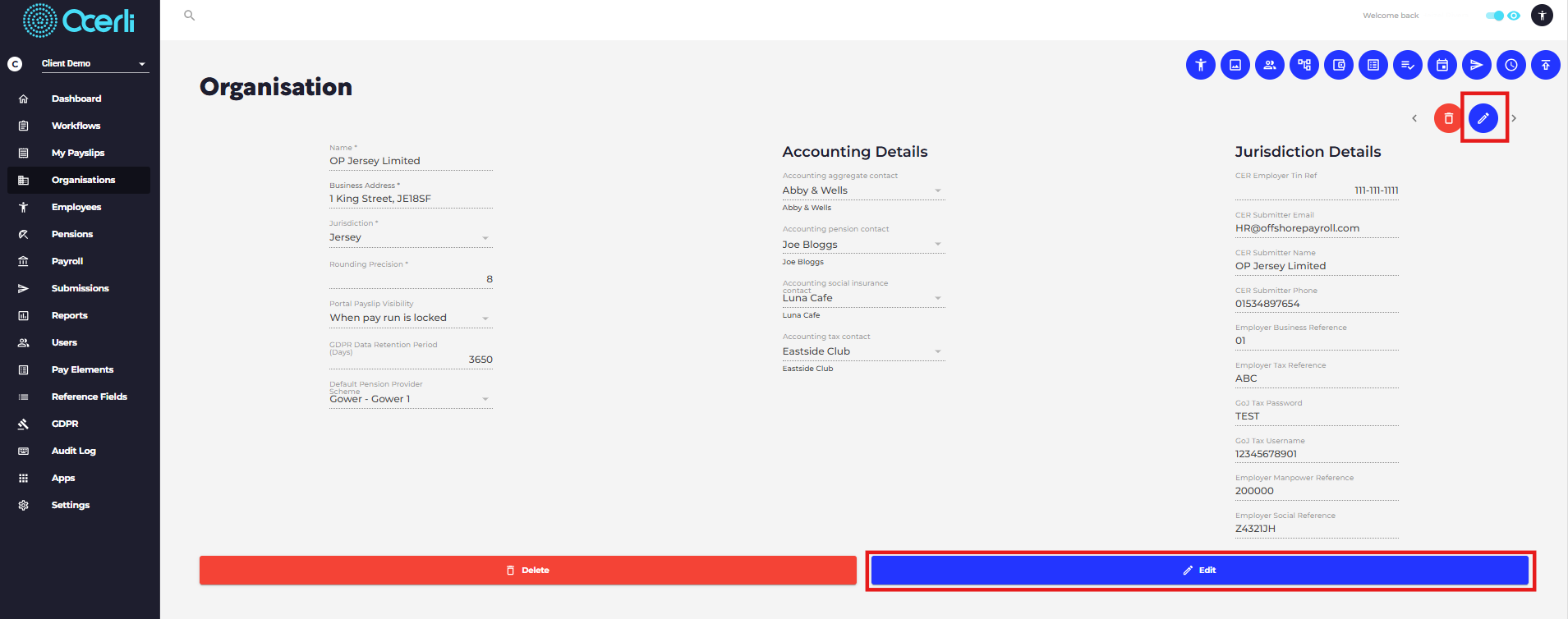The image size is (1568, 619).
Task: Open the Client Demo selector dropdown
Action: click(x=94, y=63)
